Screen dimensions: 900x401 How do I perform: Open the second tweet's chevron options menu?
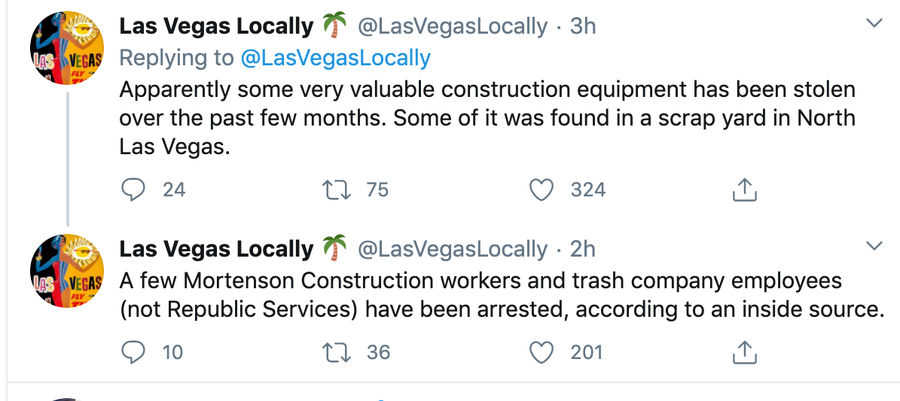(874, 246)
